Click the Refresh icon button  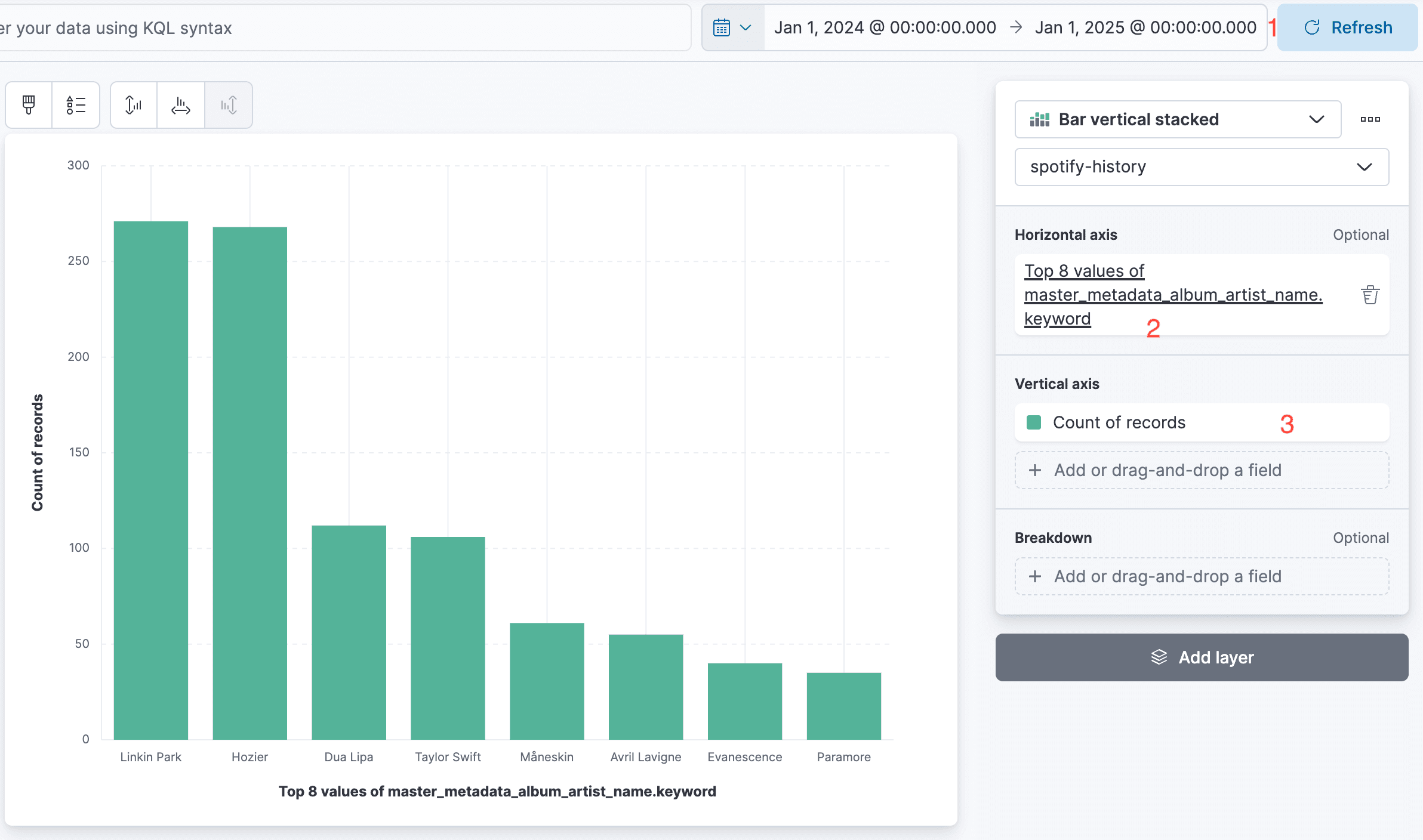1311,27
